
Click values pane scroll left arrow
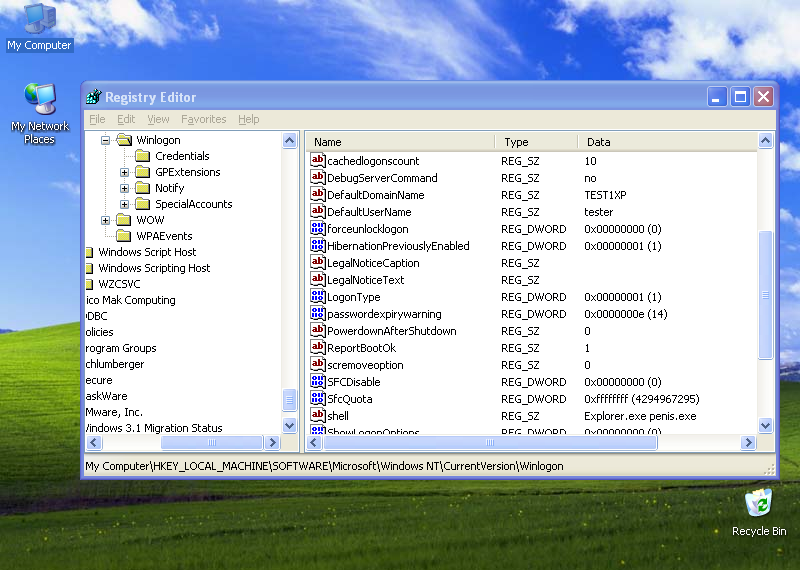point(314,442)
